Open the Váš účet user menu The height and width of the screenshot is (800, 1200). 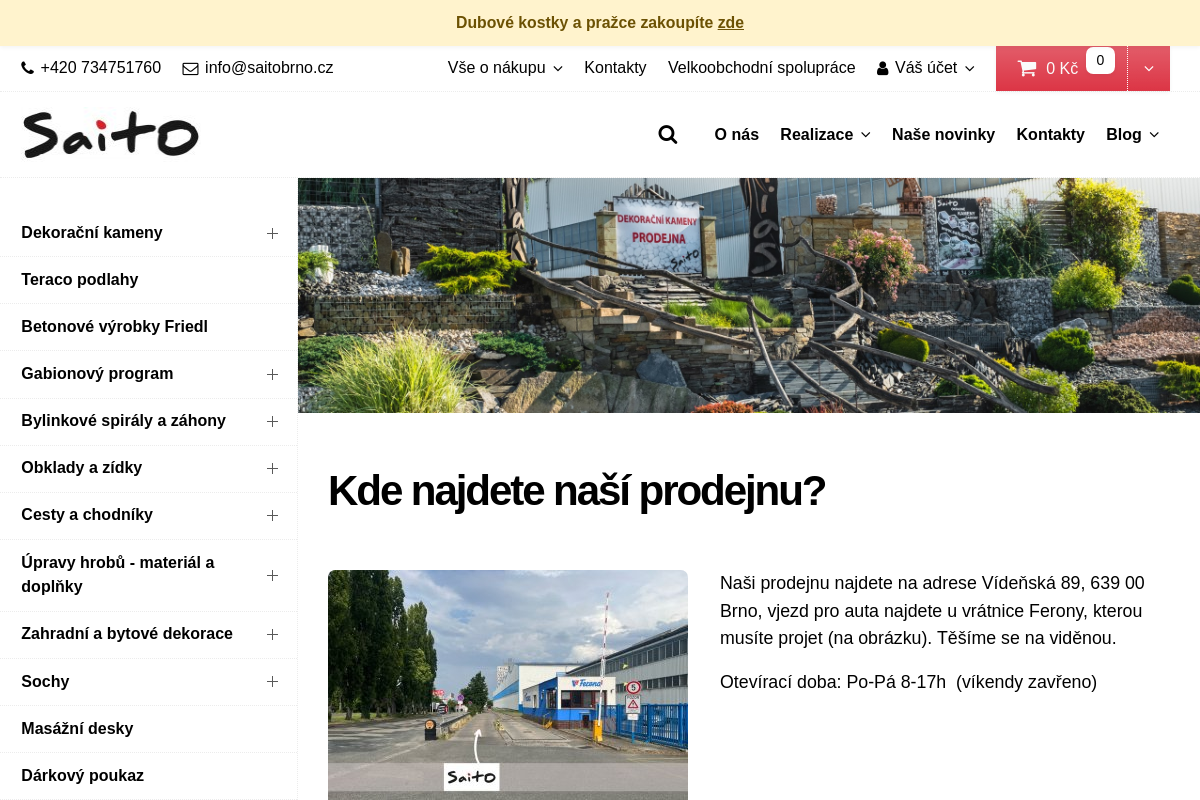tap(925, 68)
